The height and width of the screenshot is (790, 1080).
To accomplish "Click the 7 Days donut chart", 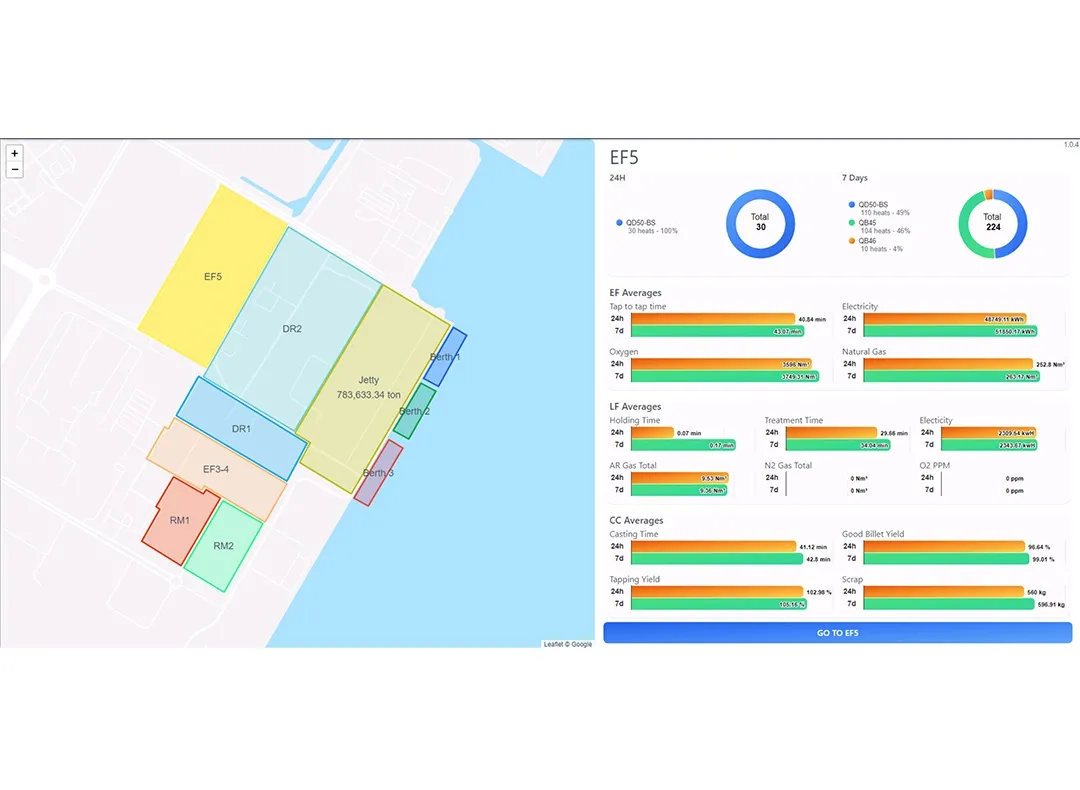I will (992, 222).
